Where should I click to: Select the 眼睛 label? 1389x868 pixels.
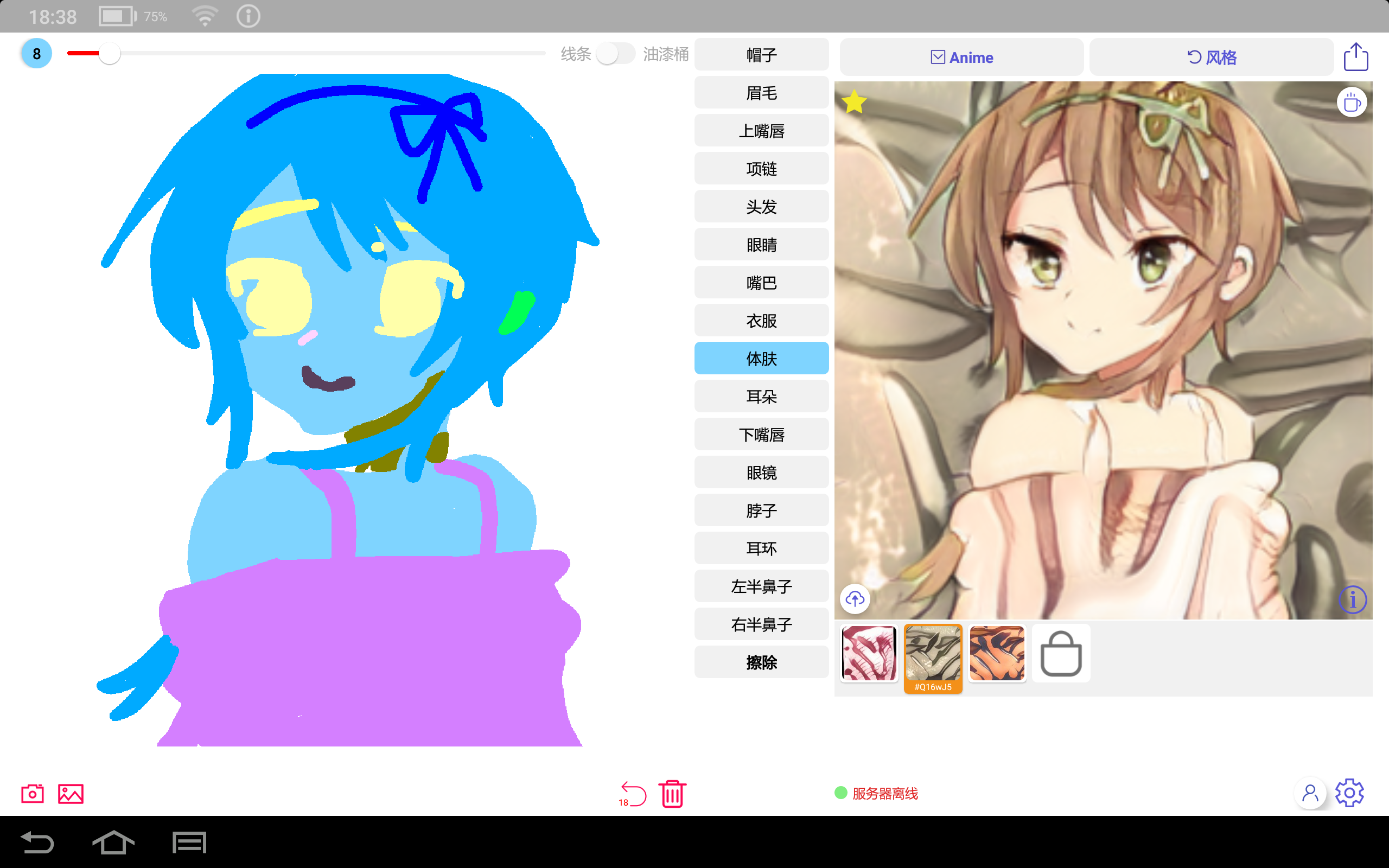[761, 245]
